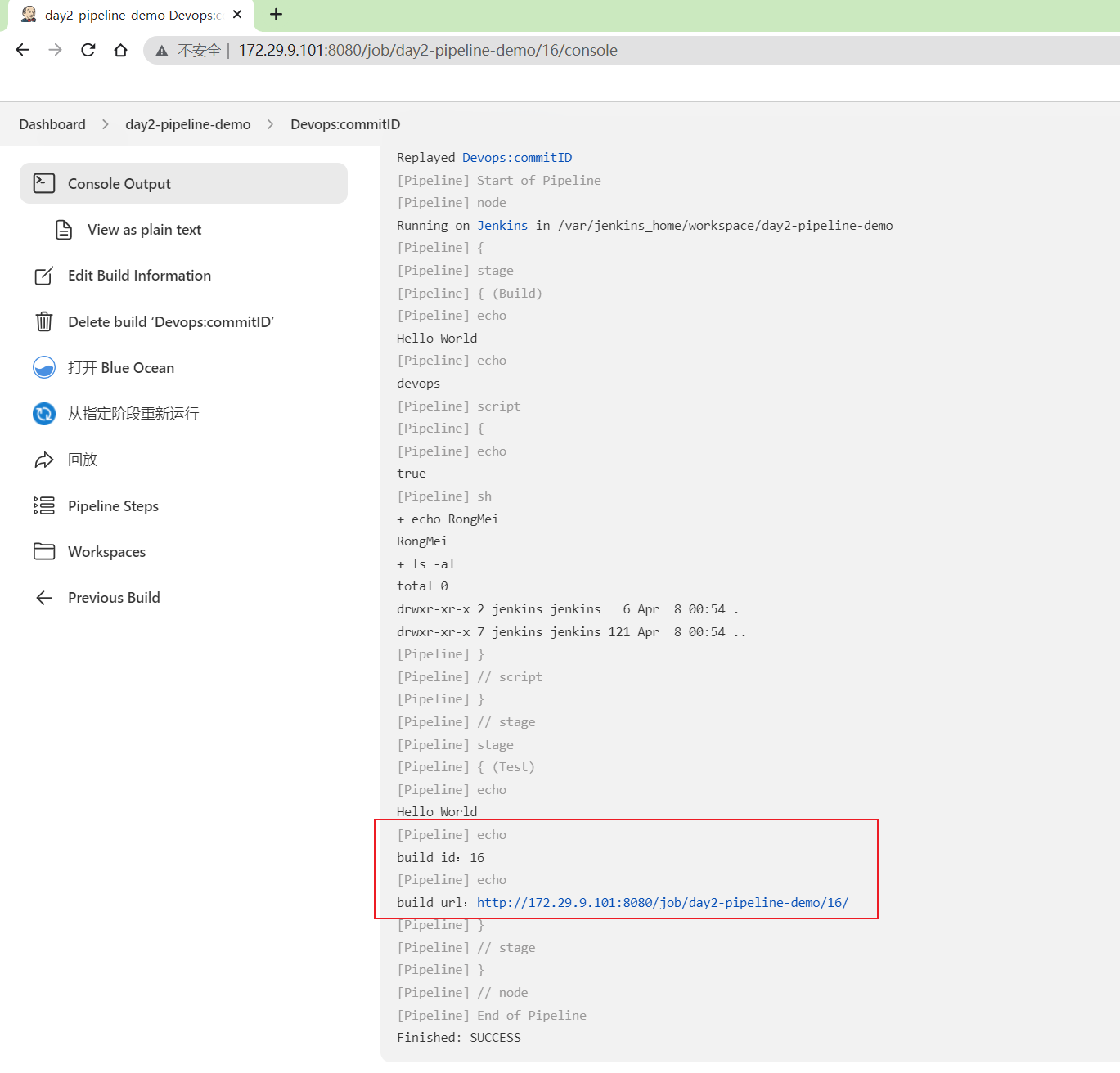
Task: Click the 'true' console output line
Action: 412,474
